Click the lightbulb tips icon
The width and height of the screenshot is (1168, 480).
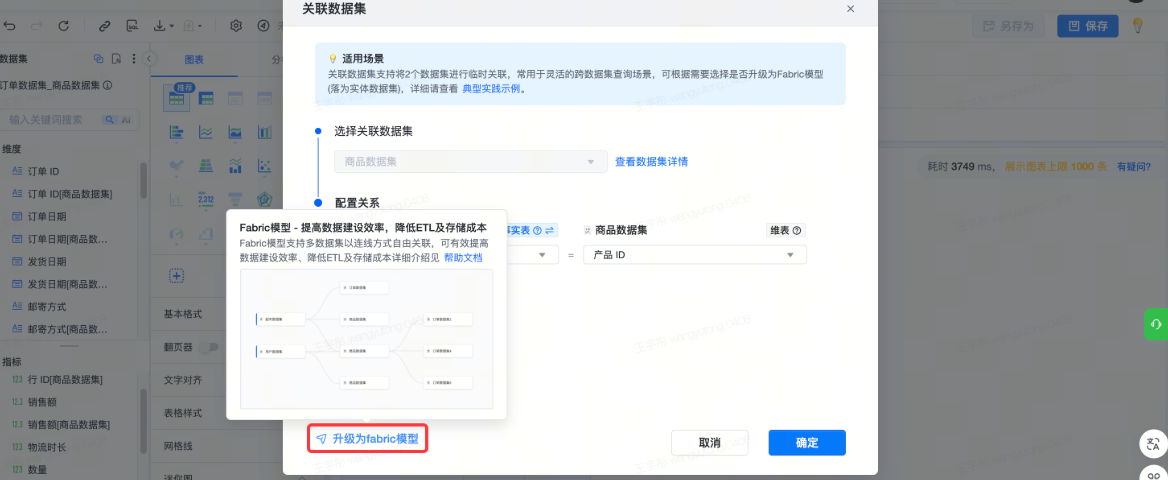[1137, 25]
